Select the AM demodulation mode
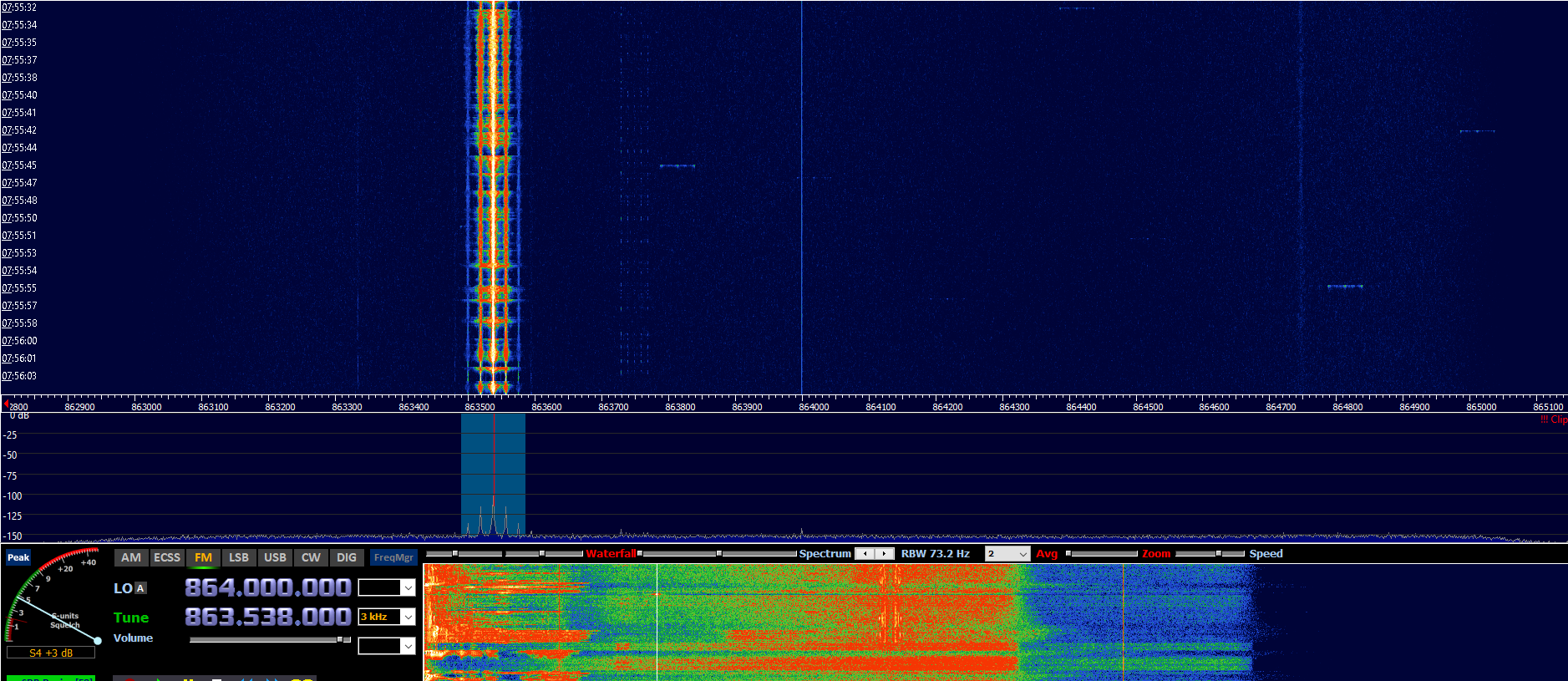1568x681 pixels. pyautogui.click(x=131, y=557)
